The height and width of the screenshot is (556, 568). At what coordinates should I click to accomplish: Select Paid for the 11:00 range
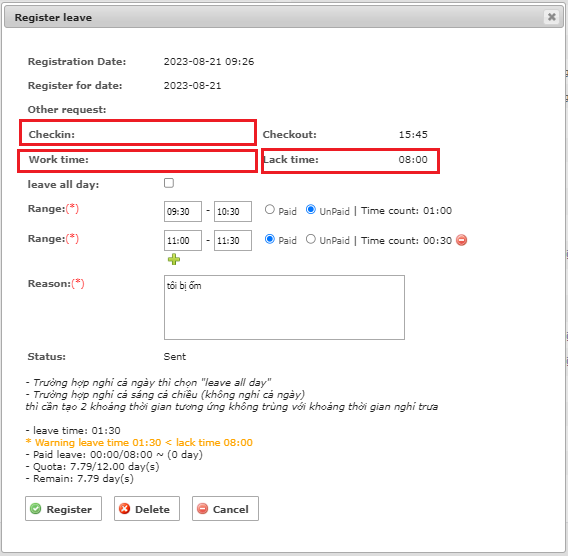pos(270,239)
